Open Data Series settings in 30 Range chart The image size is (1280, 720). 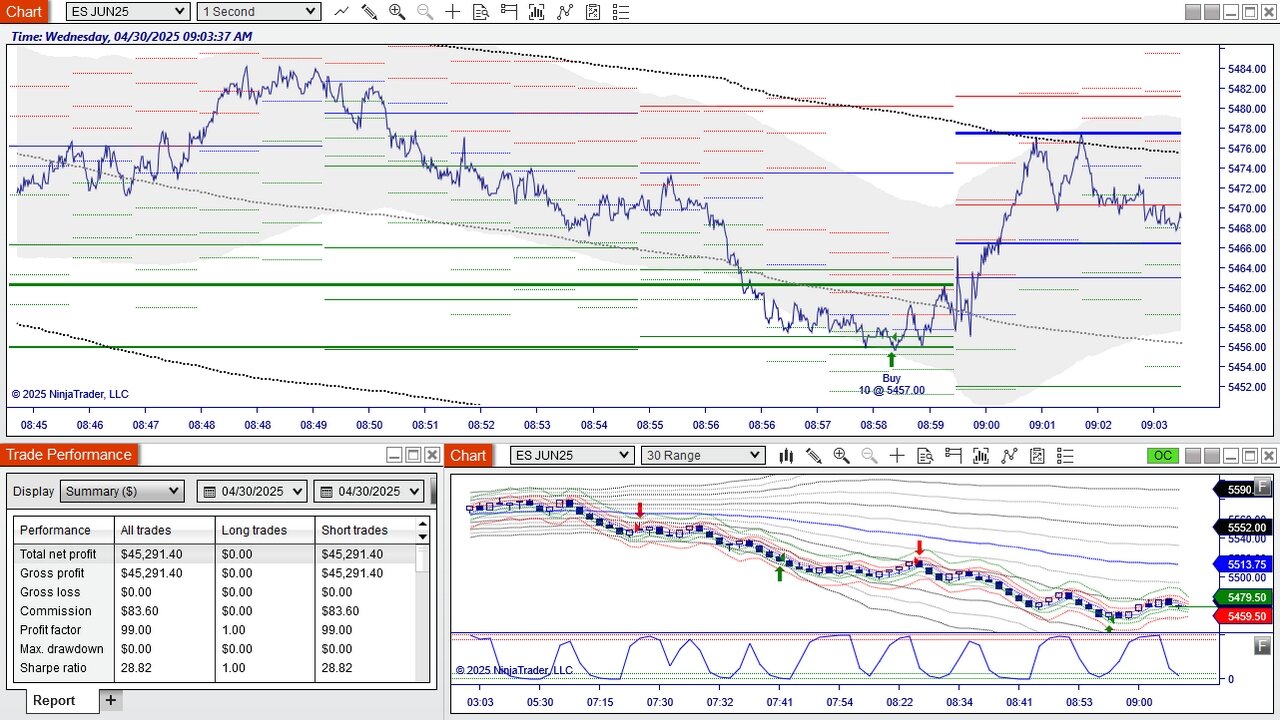click(981, 456)
